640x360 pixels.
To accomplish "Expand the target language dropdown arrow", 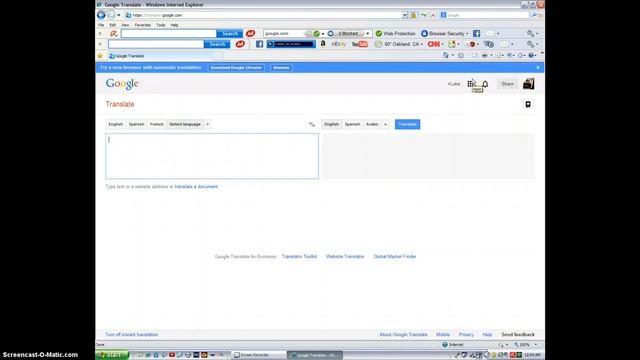I will click(x=385, y=124).
